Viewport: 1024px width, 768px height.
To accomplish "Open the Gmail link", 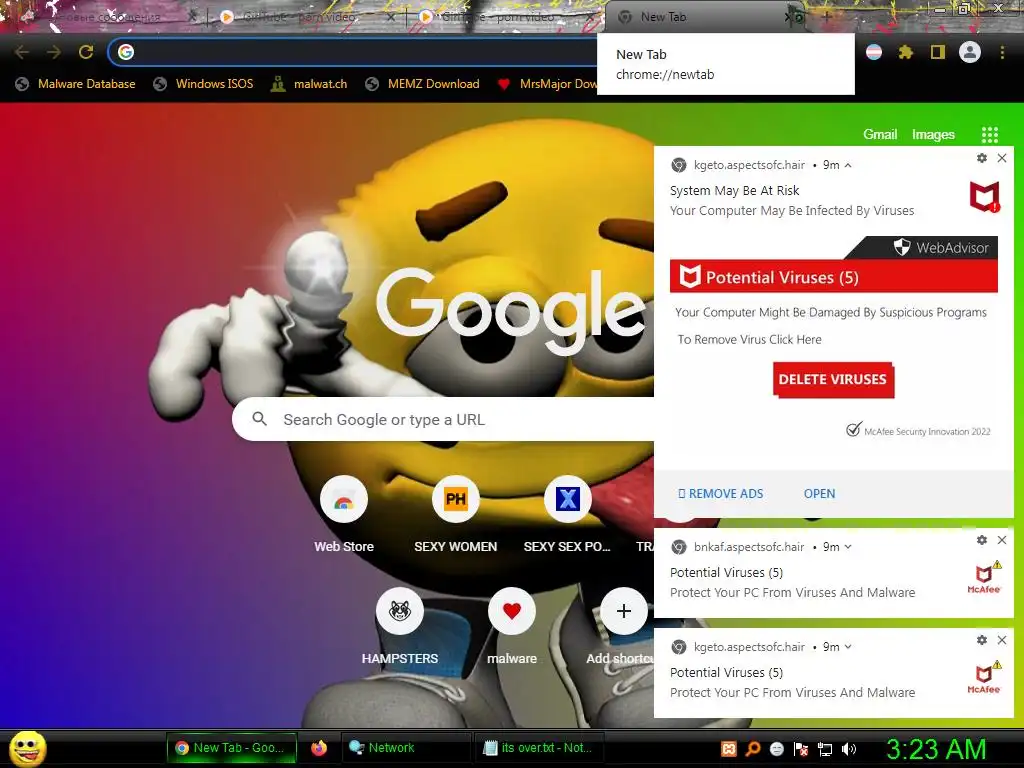I will pyautogui.click(x=880, y=135).
